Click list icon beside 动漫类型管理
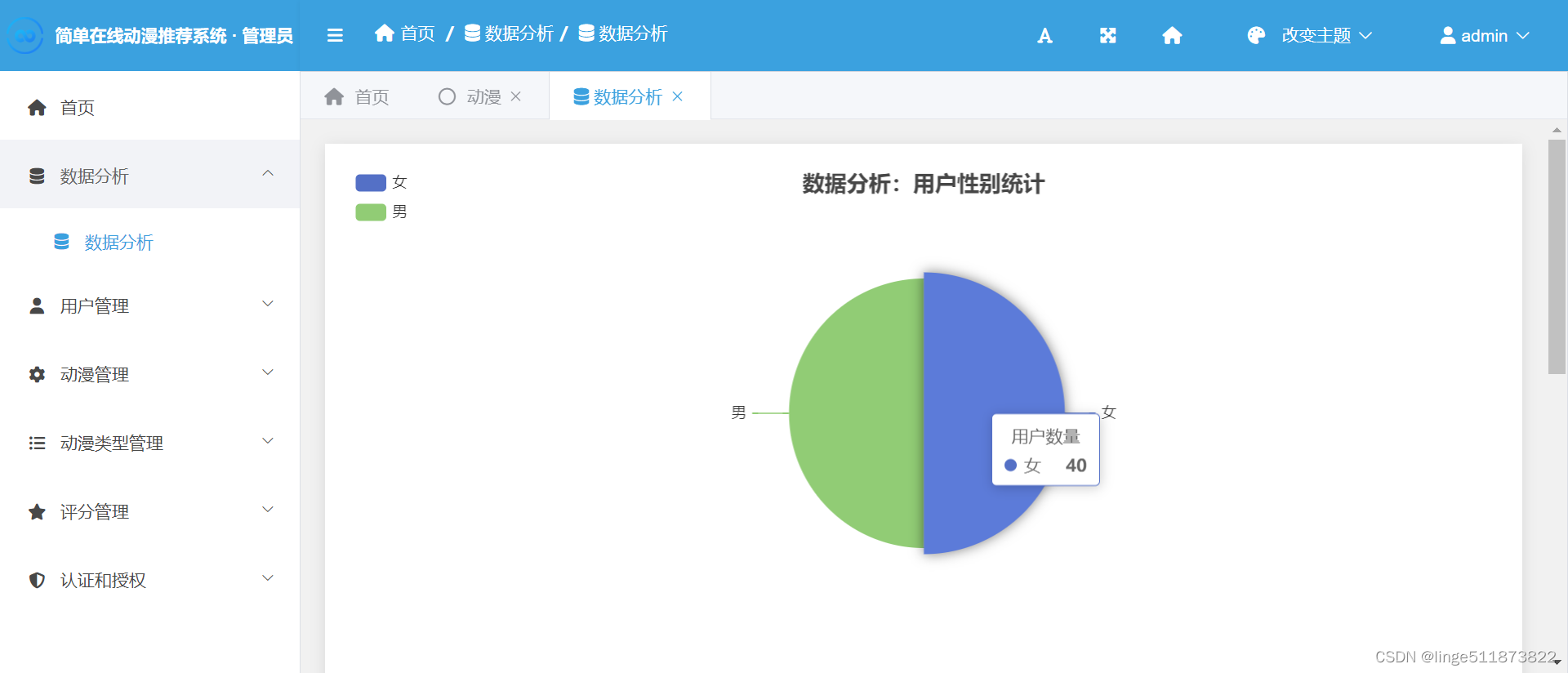 click(x=37, y=443)
